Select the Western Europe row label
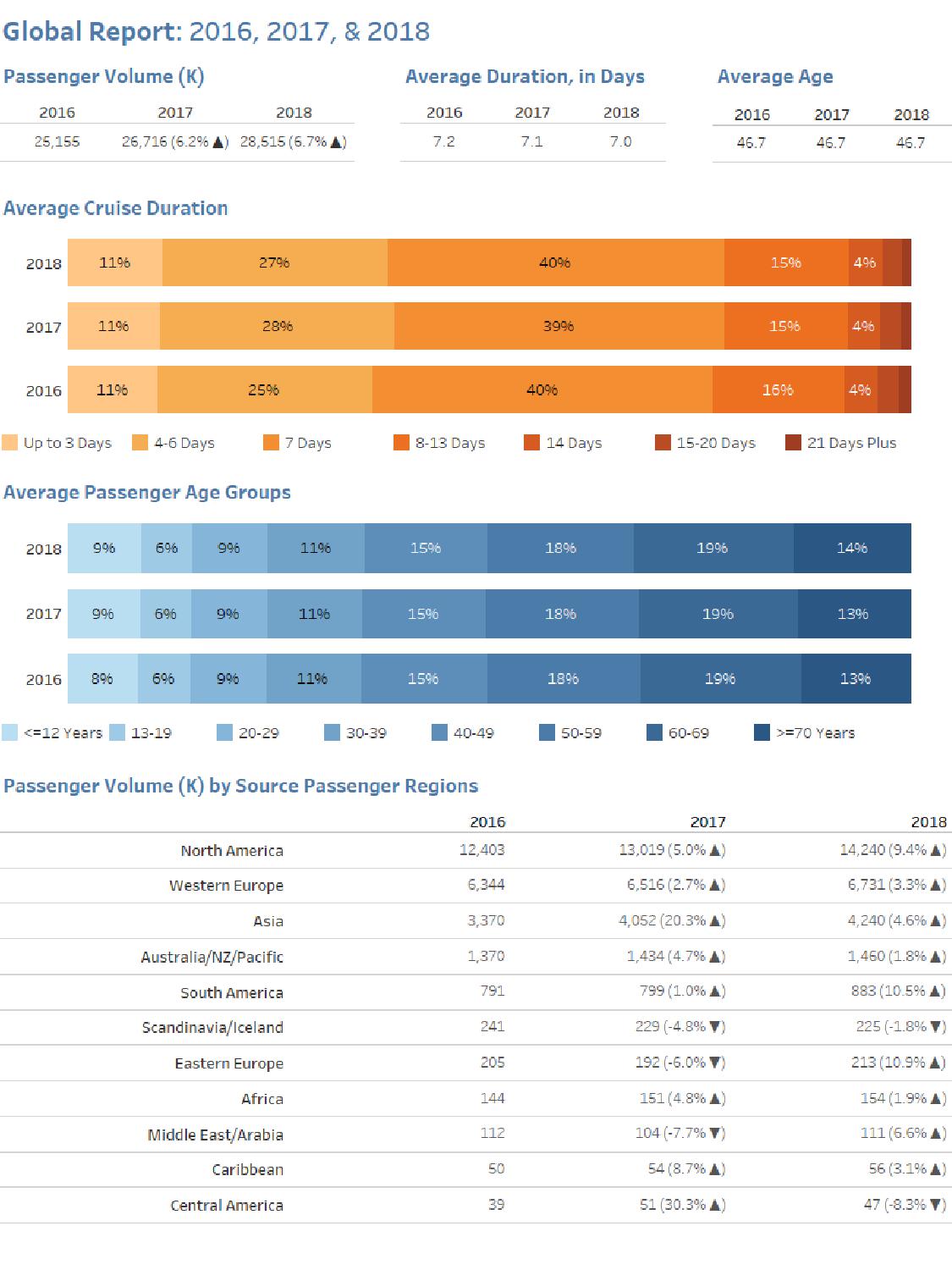This screenshot has height=1270, width=952. click(x=226, y=886)
